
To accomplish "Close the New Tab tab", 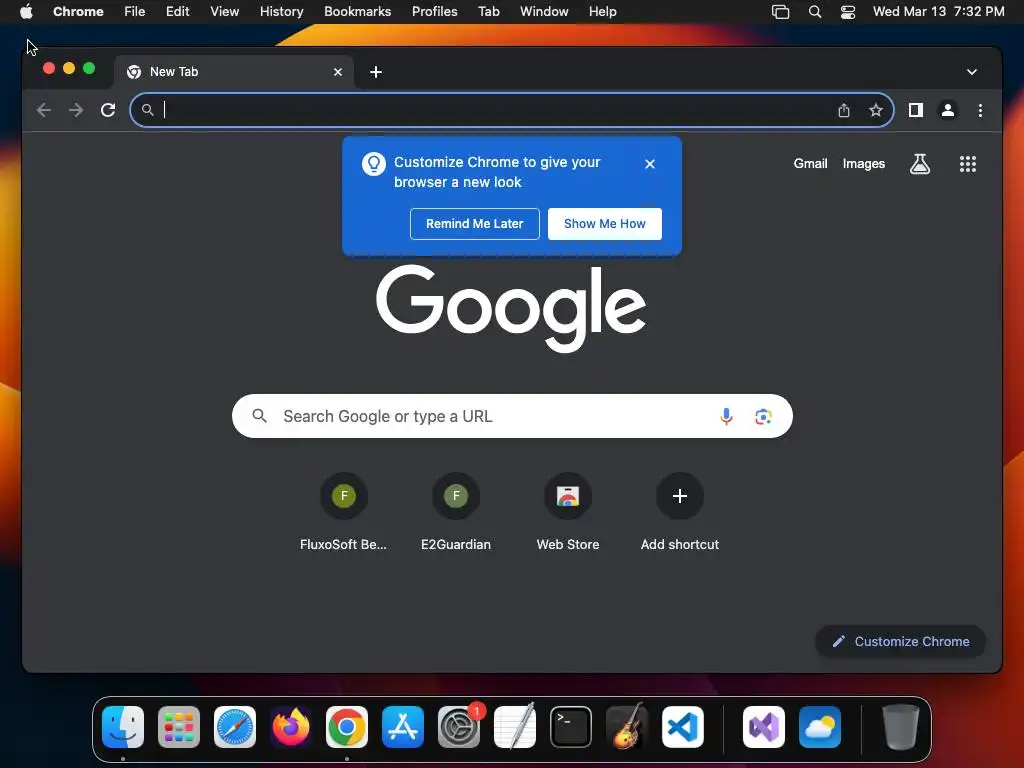I will point(338,72).
